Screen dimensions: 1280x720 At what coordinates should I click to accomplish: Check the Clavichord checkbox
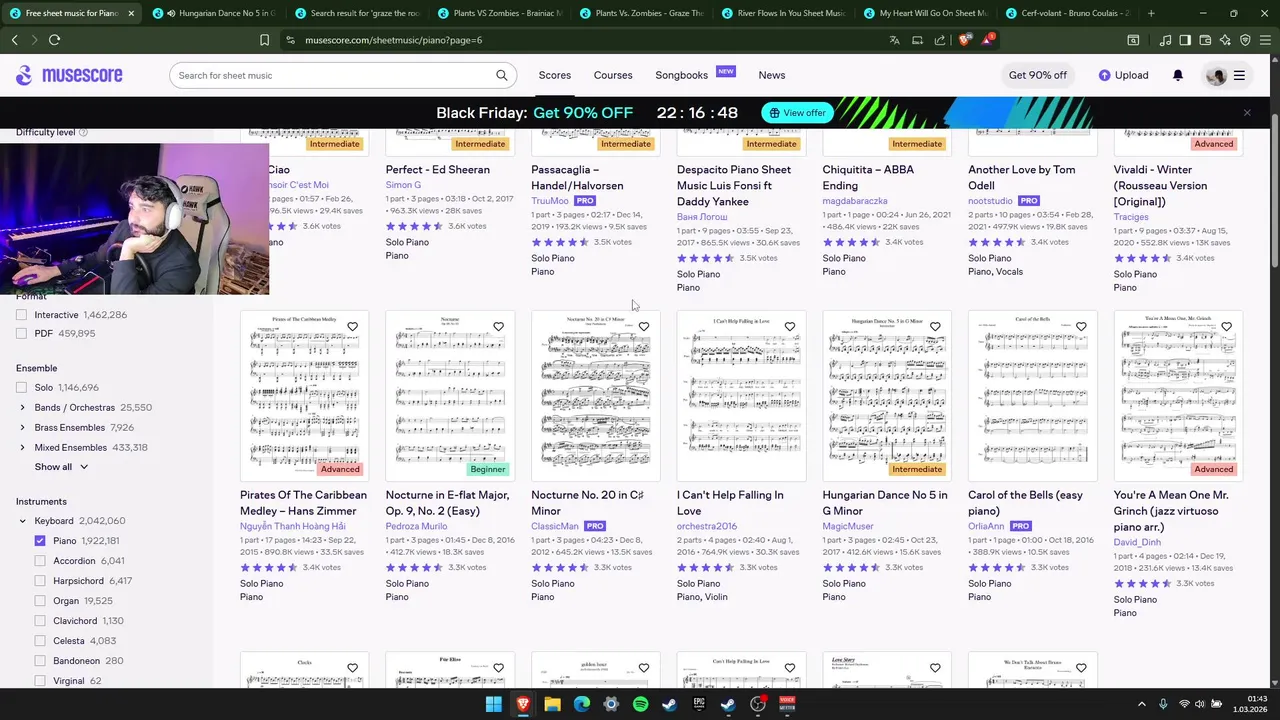40,621
